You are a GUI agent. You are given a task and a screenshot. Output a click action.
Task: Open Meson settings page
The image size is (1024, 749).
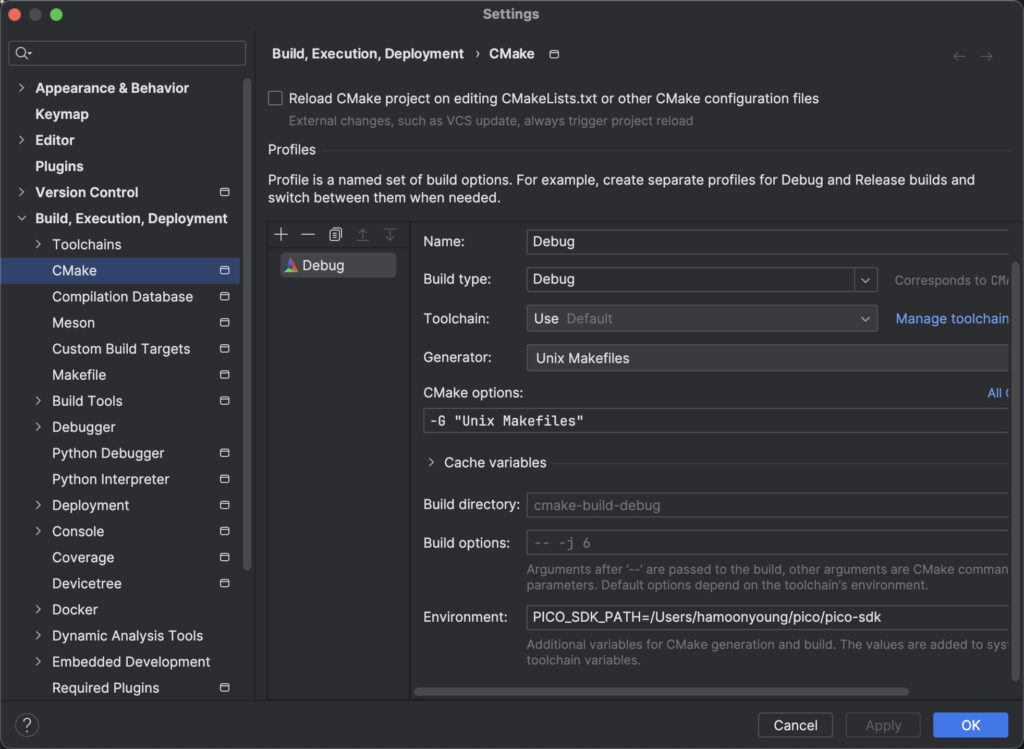(73, 323)
